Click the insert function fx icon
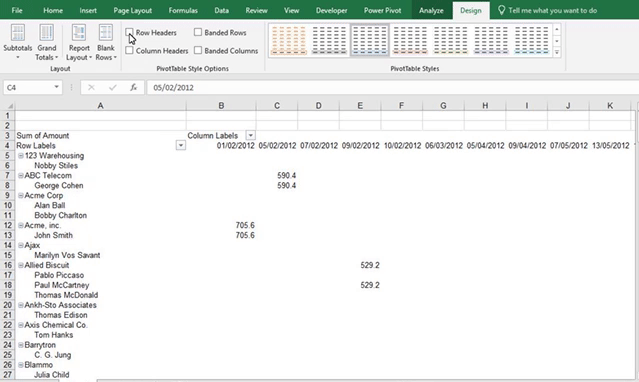The height and width of the screenshot is (382, 639). (133, 87)
